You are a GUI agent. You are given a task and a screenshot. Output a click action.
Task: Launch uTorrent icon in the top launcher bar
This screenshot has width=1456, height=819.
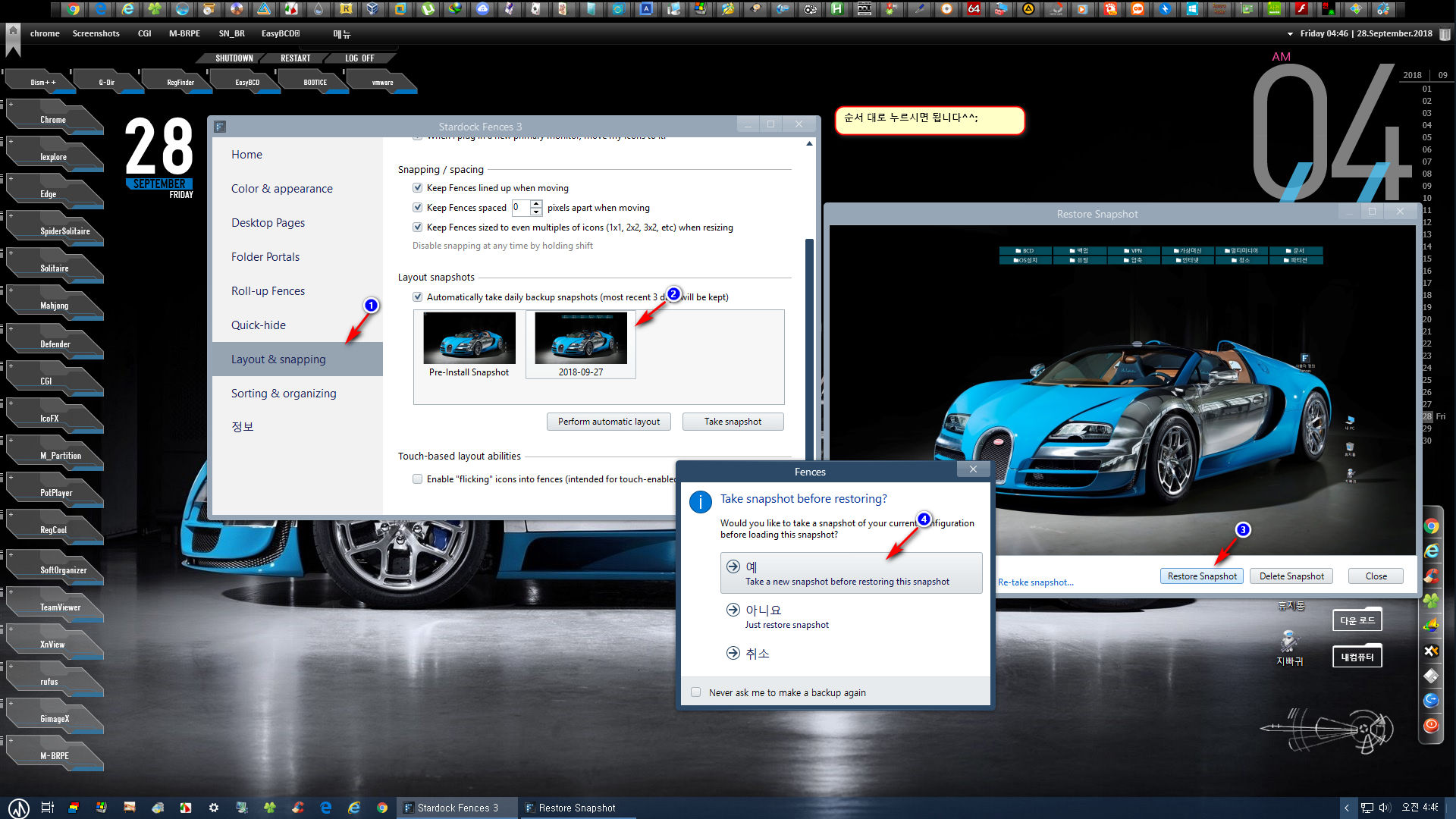click(428, 9)
